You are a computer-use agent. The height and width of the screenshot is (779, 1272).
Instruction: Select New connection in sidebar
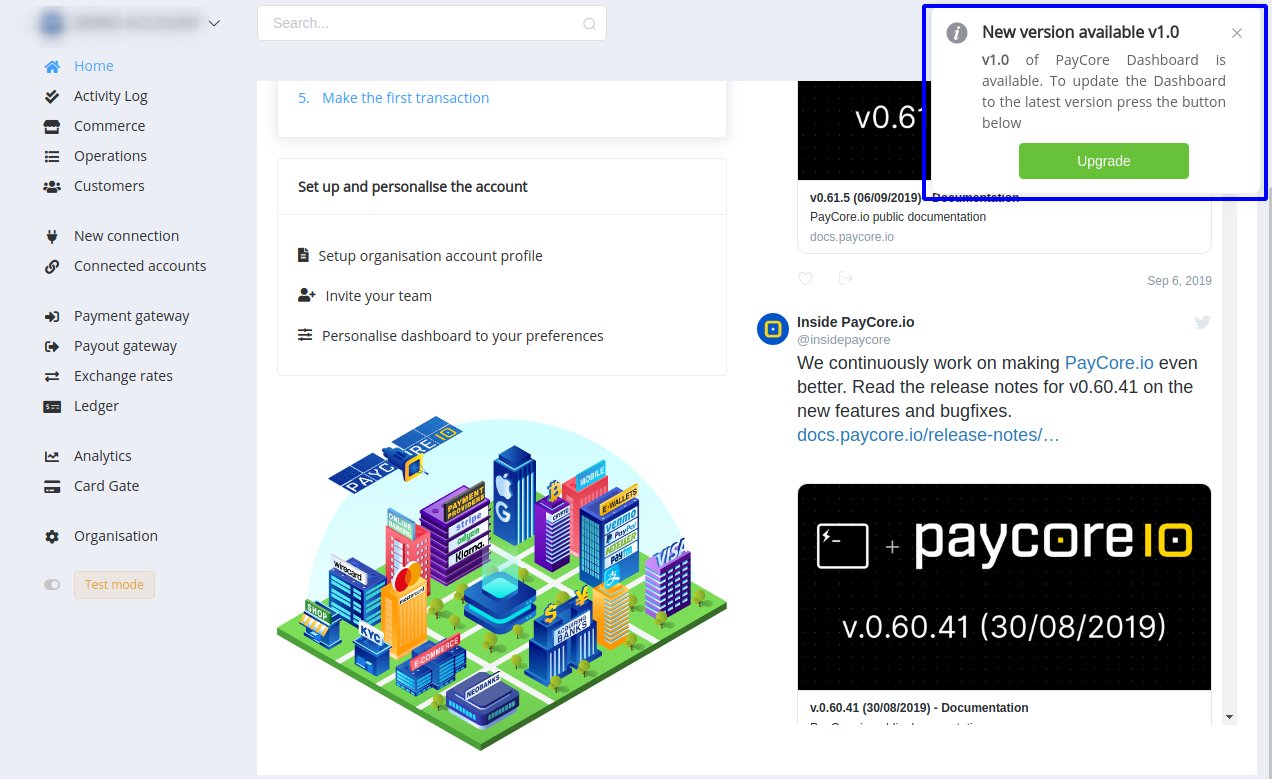click(127, 236)
